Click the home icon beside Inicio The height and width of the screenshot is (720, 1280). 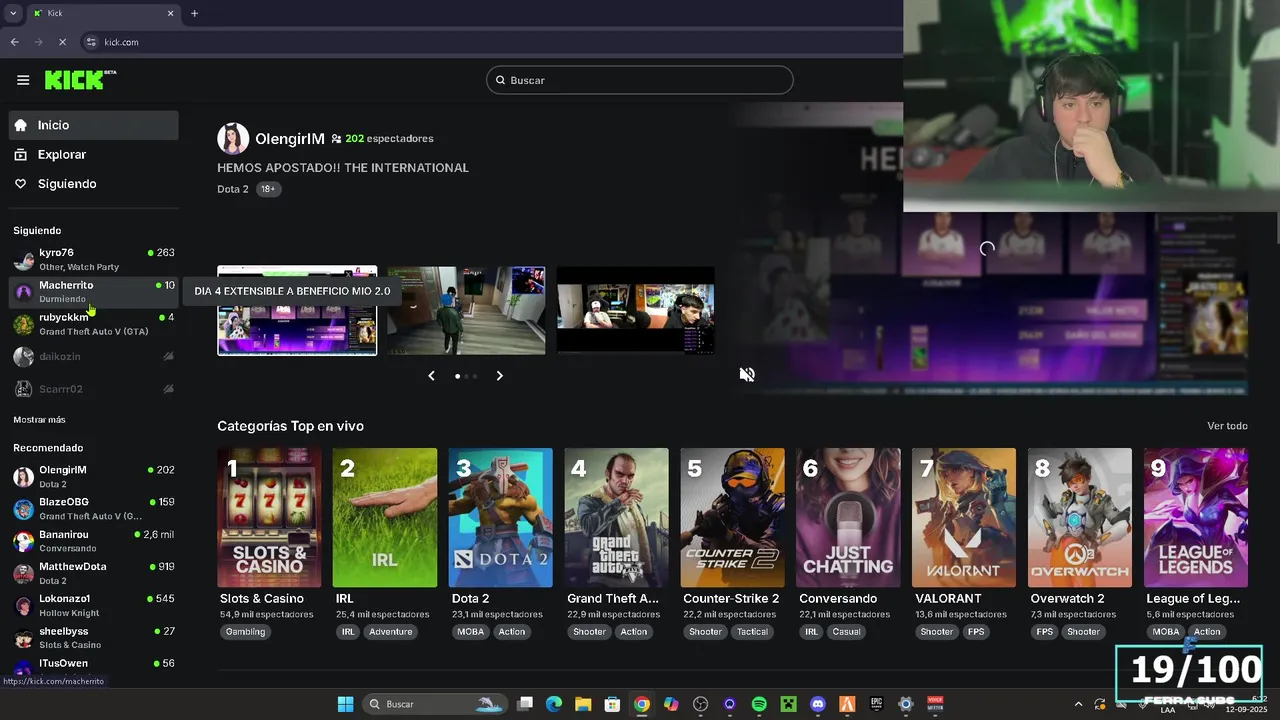[21, 125]
